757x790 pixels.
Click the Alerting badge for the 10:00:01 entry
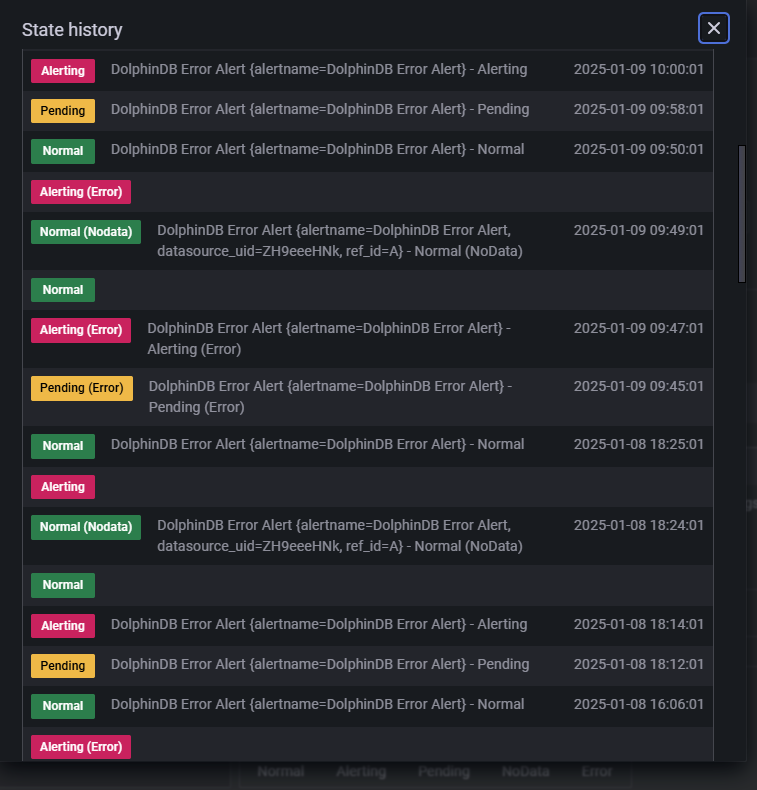click(63, 71)
